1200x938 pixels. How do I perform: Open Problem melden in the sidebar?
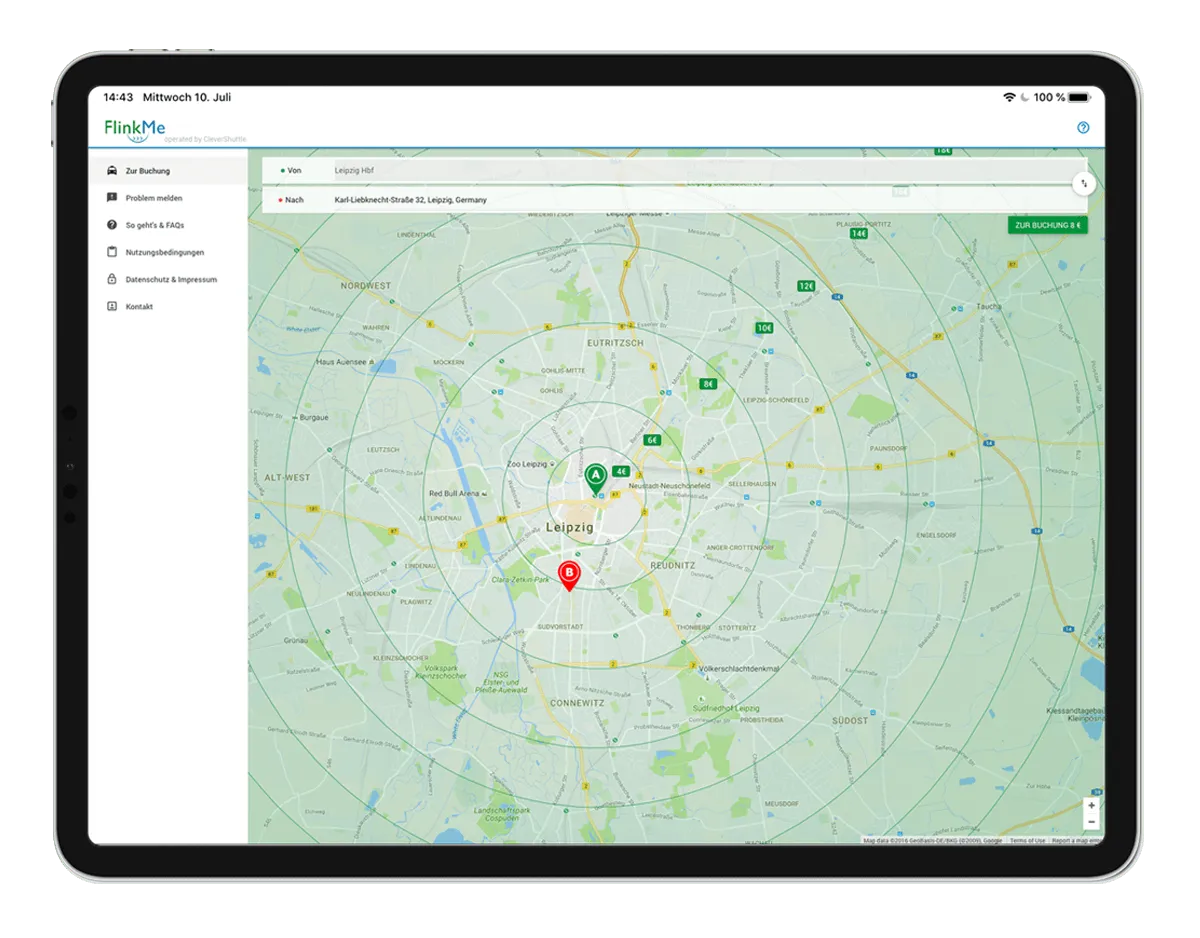tap(167, 198)
